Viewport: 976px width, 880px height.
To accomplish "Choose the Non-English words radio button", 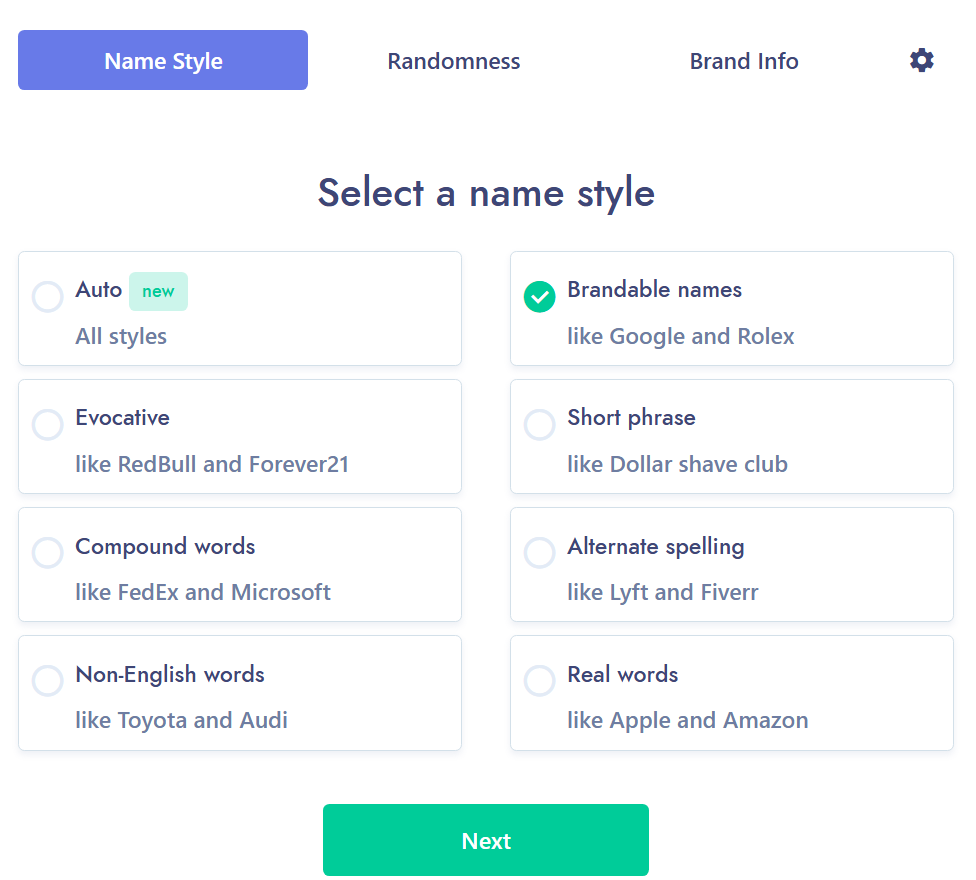I will tap(48, 681).
